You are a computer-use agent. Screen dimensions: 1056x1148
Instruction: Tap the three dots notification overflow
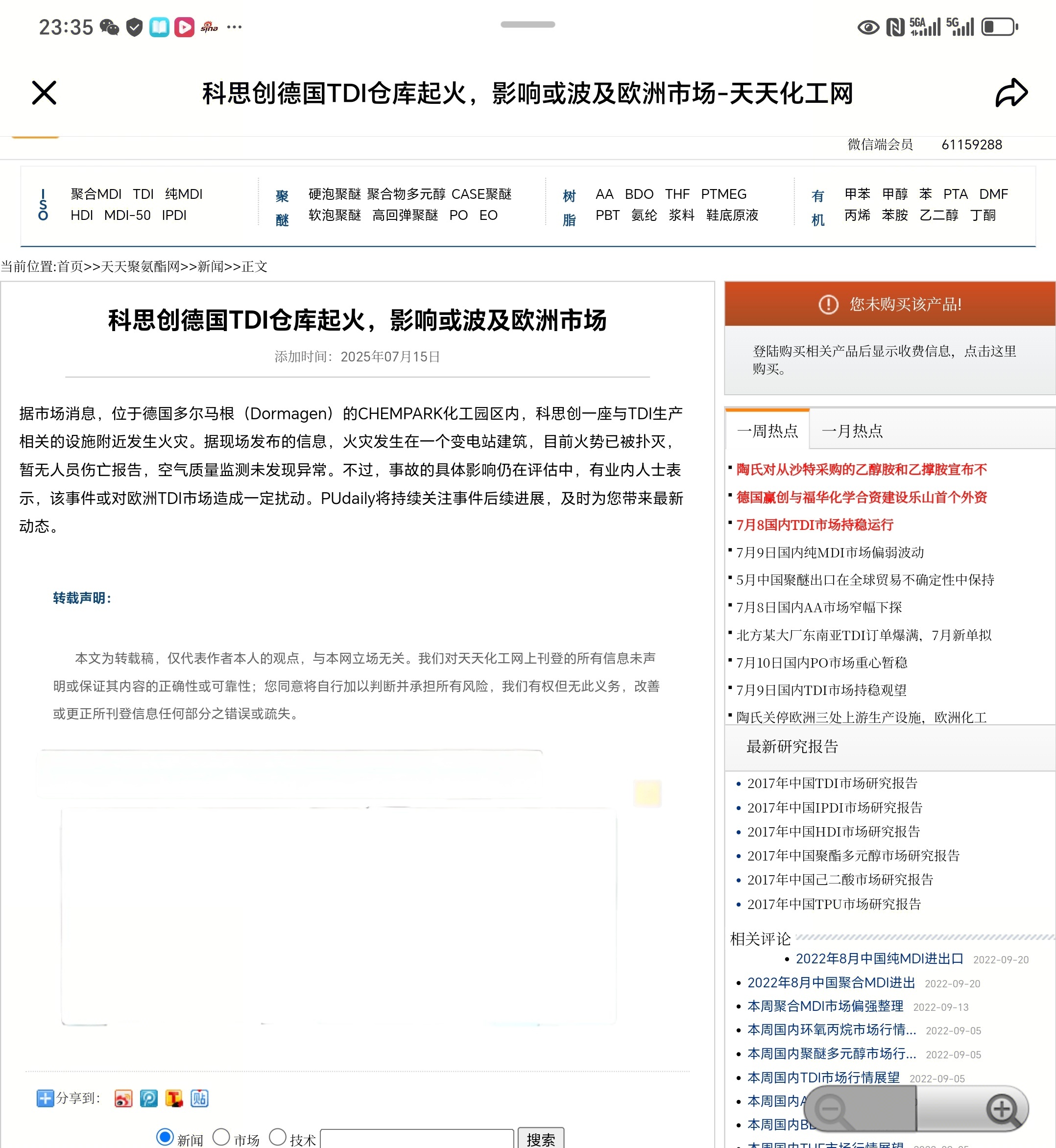[234, 27]
